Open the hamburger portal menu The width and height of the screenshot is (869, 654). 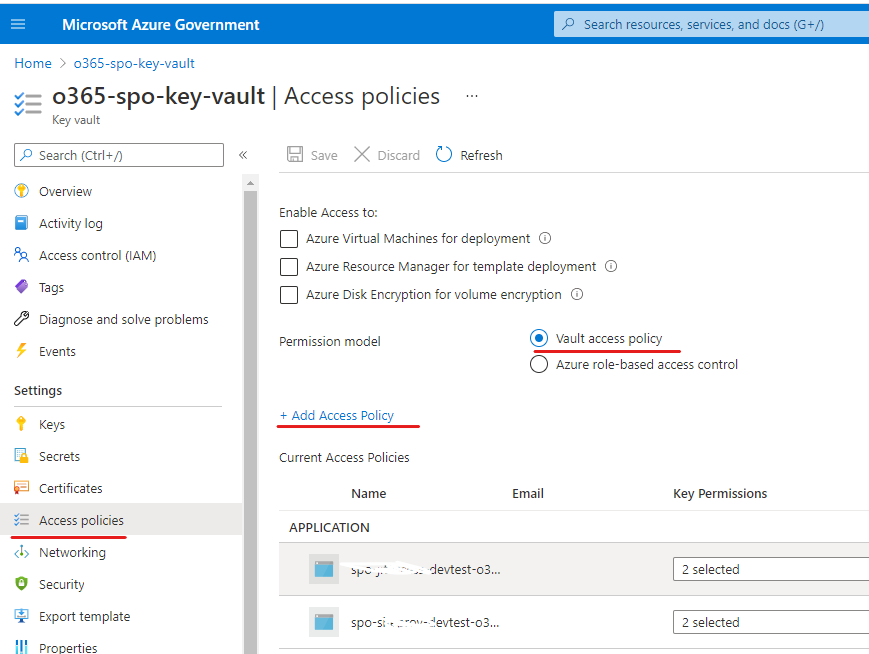[x=18, y=24]
